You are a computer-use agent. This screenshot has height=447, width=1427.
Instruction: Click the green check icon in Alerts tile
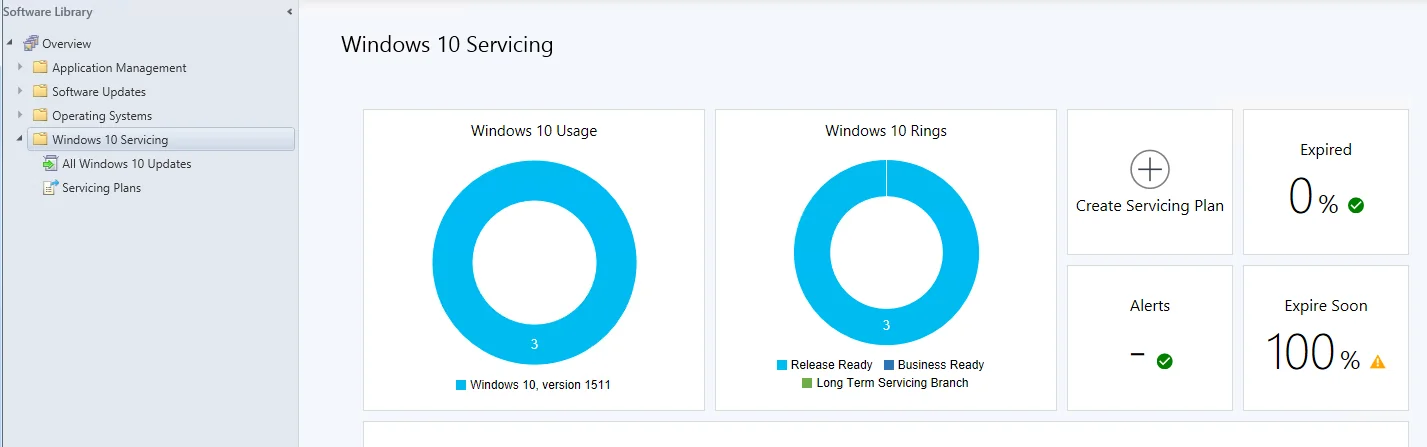tap(1164, 361)
